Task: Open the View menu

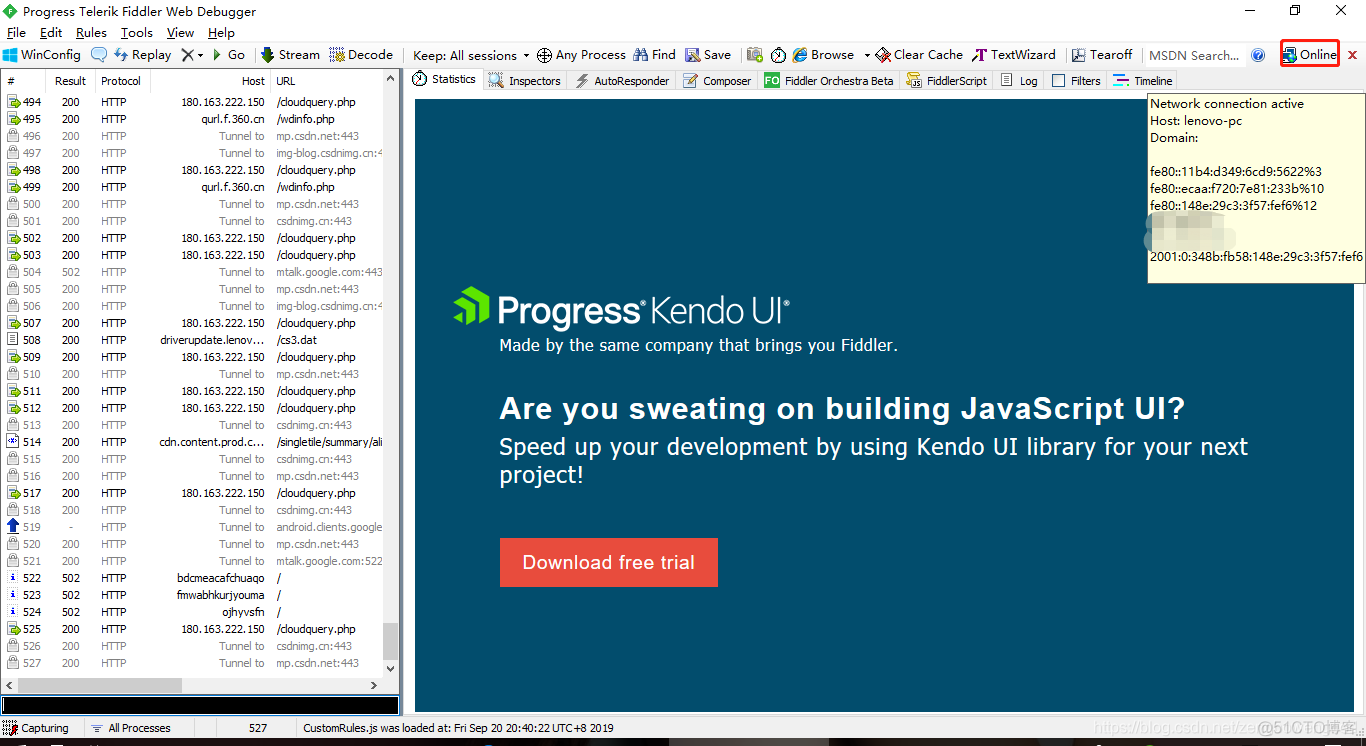Action: [x=181, y=33]
